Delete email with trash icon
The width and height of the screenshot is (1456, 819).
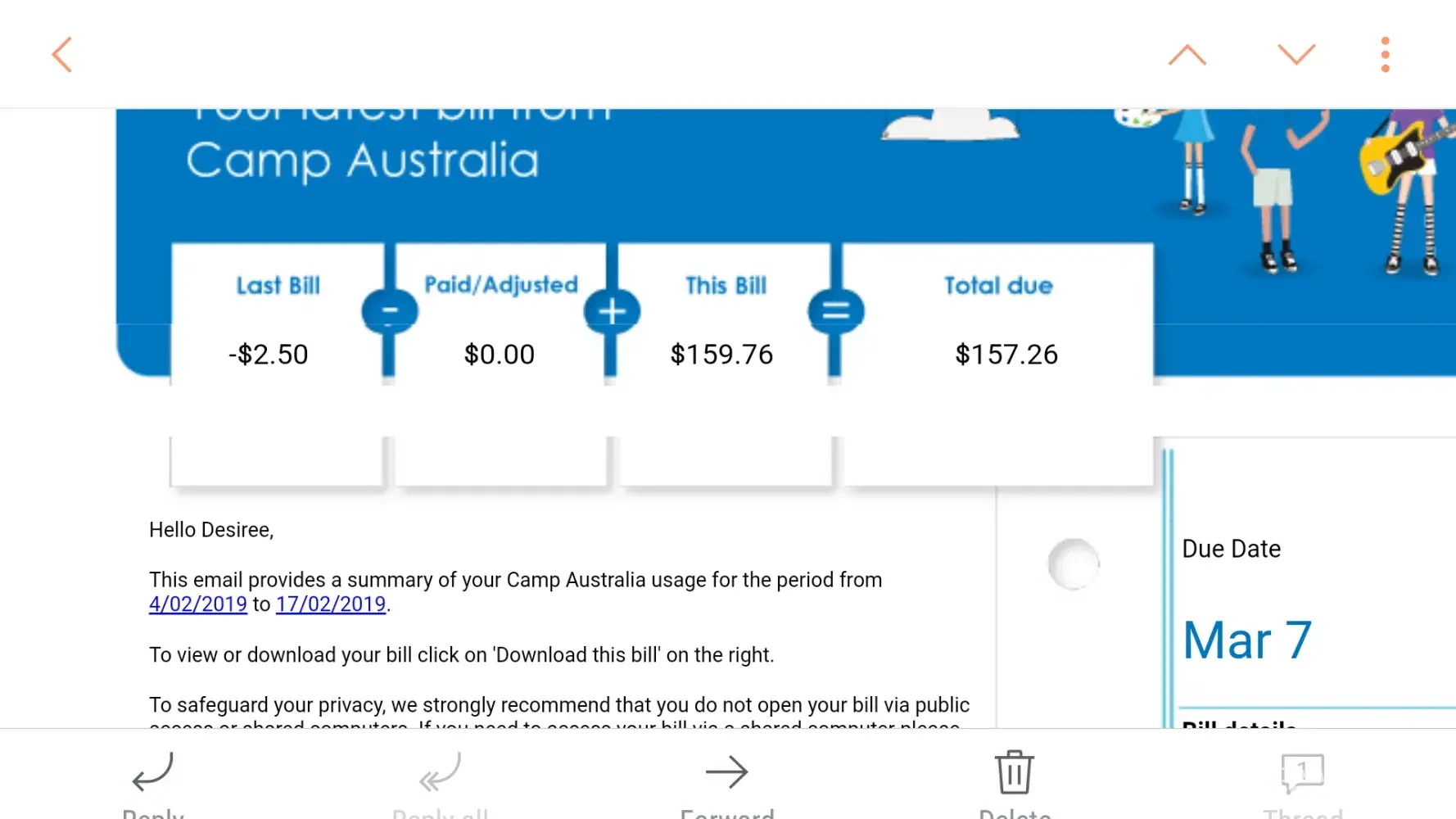tap(1014, 772)
